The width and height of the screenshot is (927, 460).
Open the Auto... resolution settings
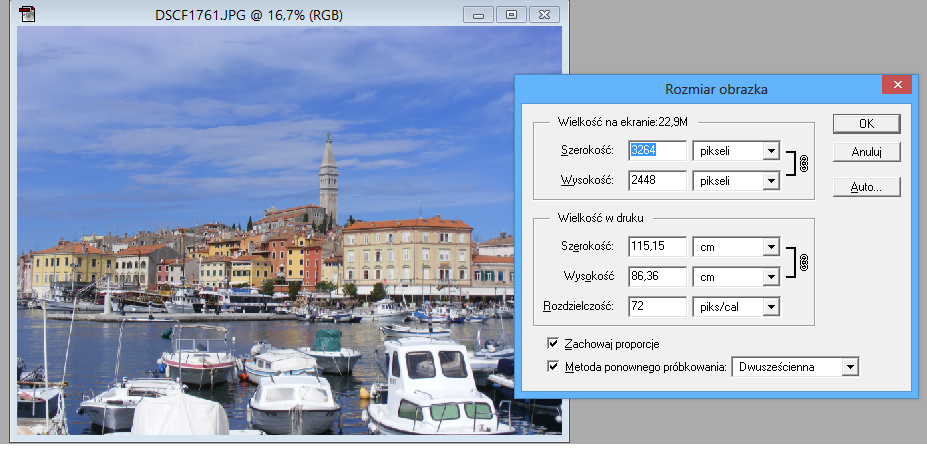[x=867, y=187]
